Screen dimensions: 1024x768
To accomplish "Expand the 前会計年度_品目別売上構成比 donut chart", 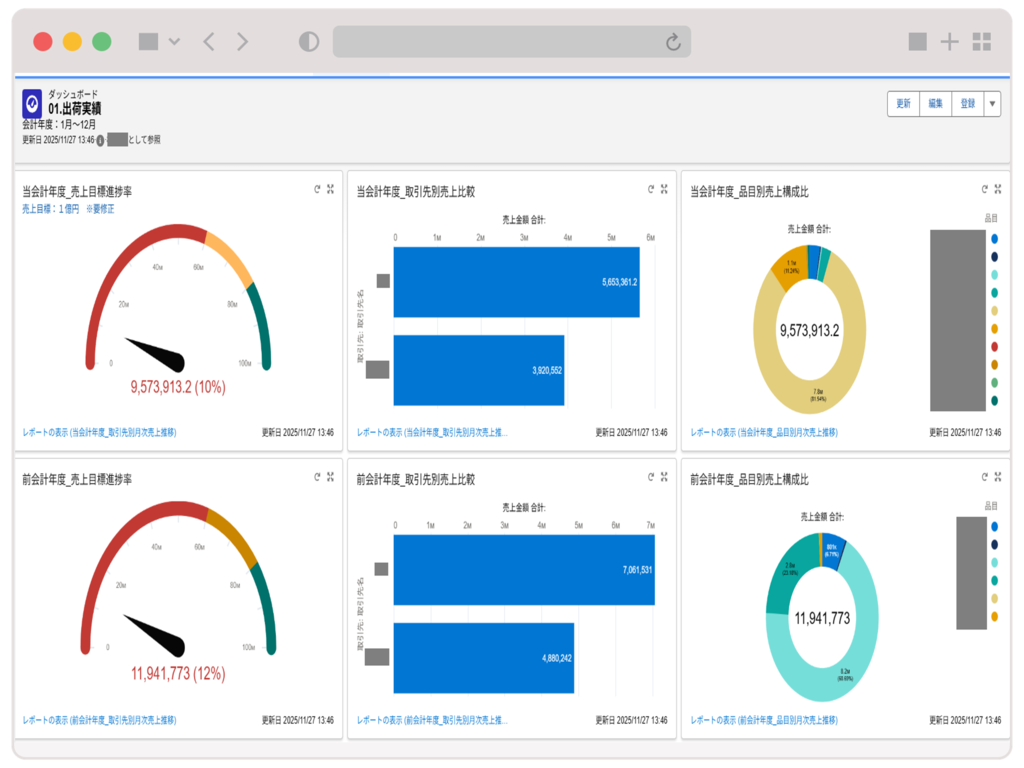I will (x=998, y=478).
